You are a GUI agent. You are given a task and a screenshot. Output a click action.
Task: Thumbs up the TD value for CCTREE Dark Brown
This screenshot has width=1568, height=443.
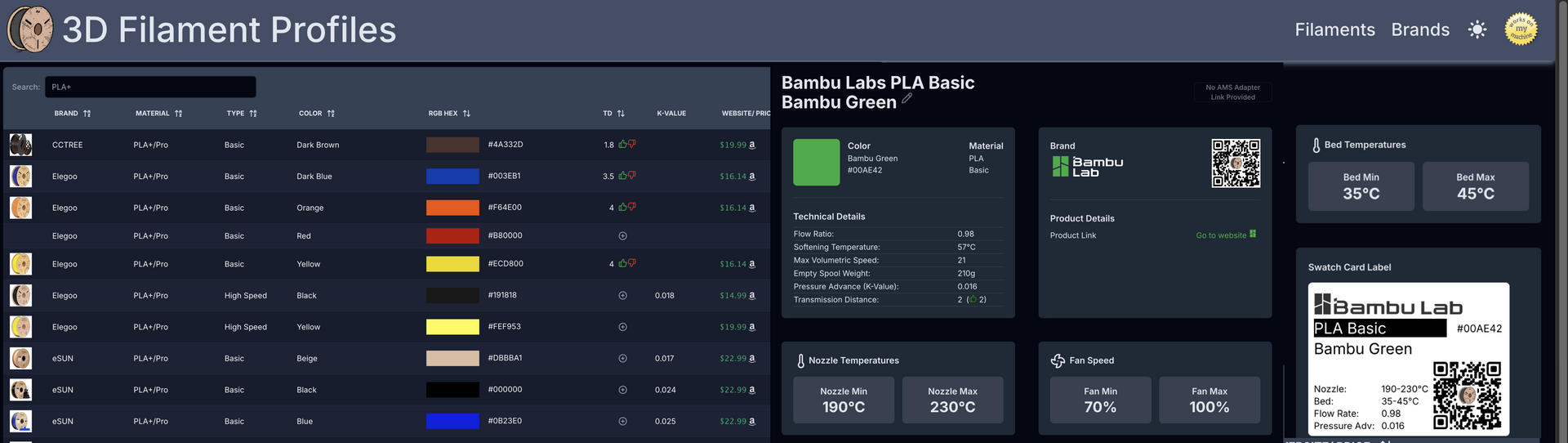tap(622, 145)
